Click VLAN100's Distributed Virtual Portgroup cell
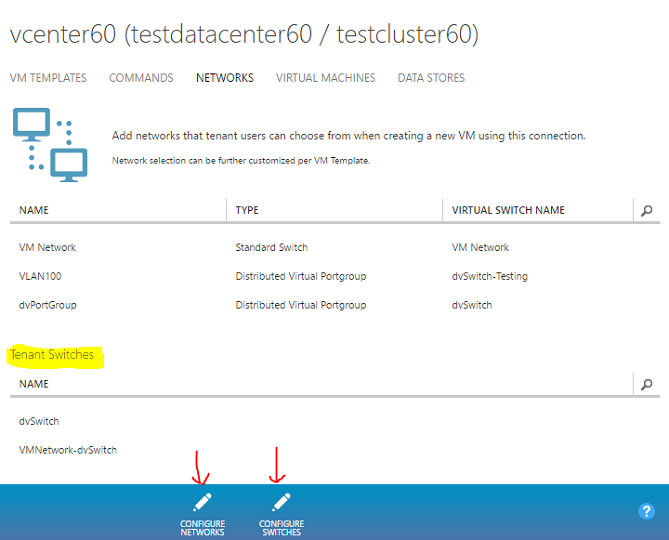The height and width of the screenshot is (540, 669). [x=301, y=276]
